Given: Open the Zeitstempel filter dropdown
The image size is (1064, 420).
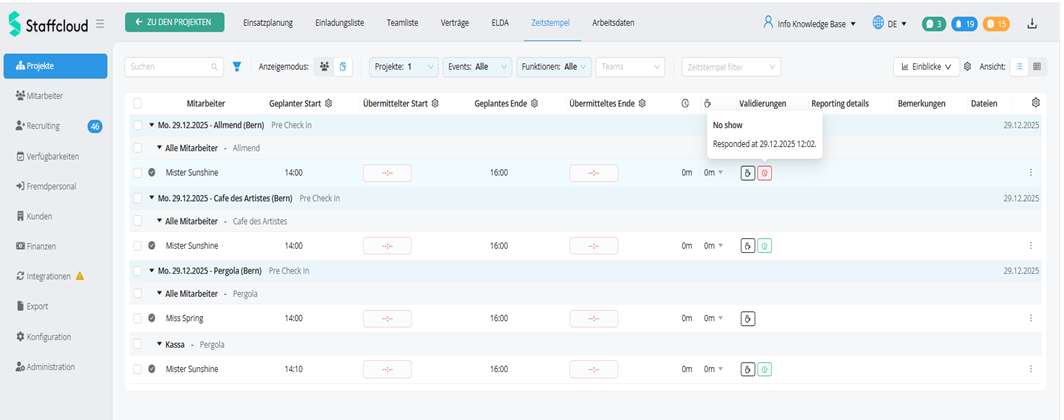Looking at the screenshot, I should [732, 66].
